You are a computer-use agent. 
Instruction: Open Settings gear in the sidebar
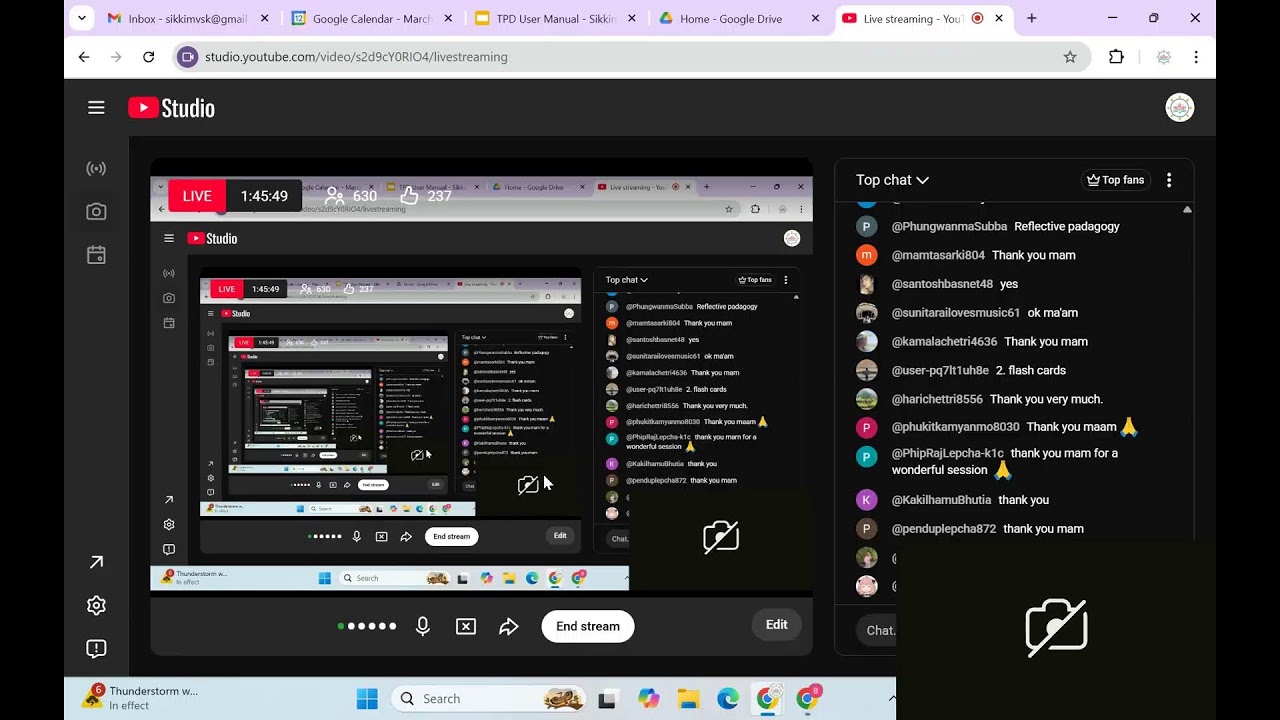tap(96, 606)
